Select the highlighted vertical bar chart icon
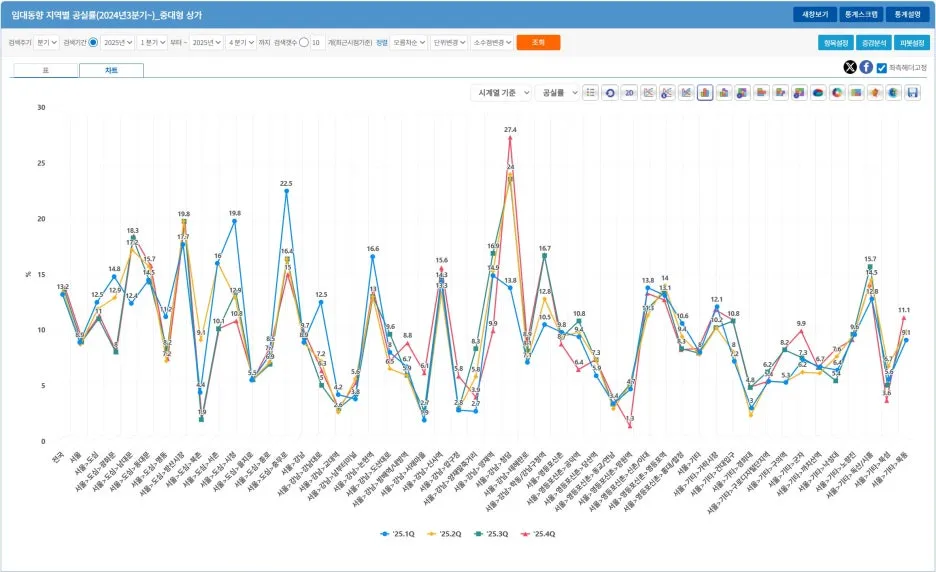936x572 pixels. coord(705,93)
